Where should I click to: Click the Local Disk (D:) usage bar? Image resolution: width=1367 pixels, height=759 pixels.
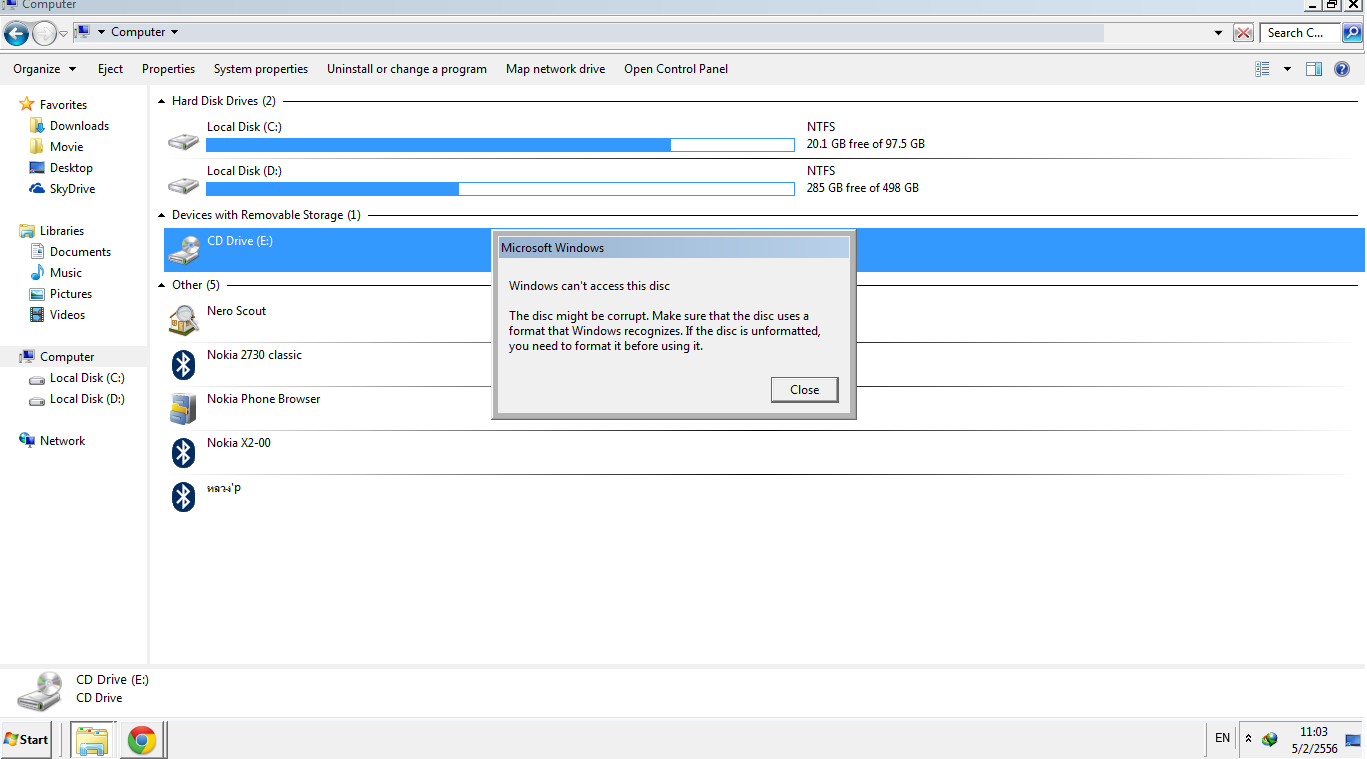(x=500, y=189)
